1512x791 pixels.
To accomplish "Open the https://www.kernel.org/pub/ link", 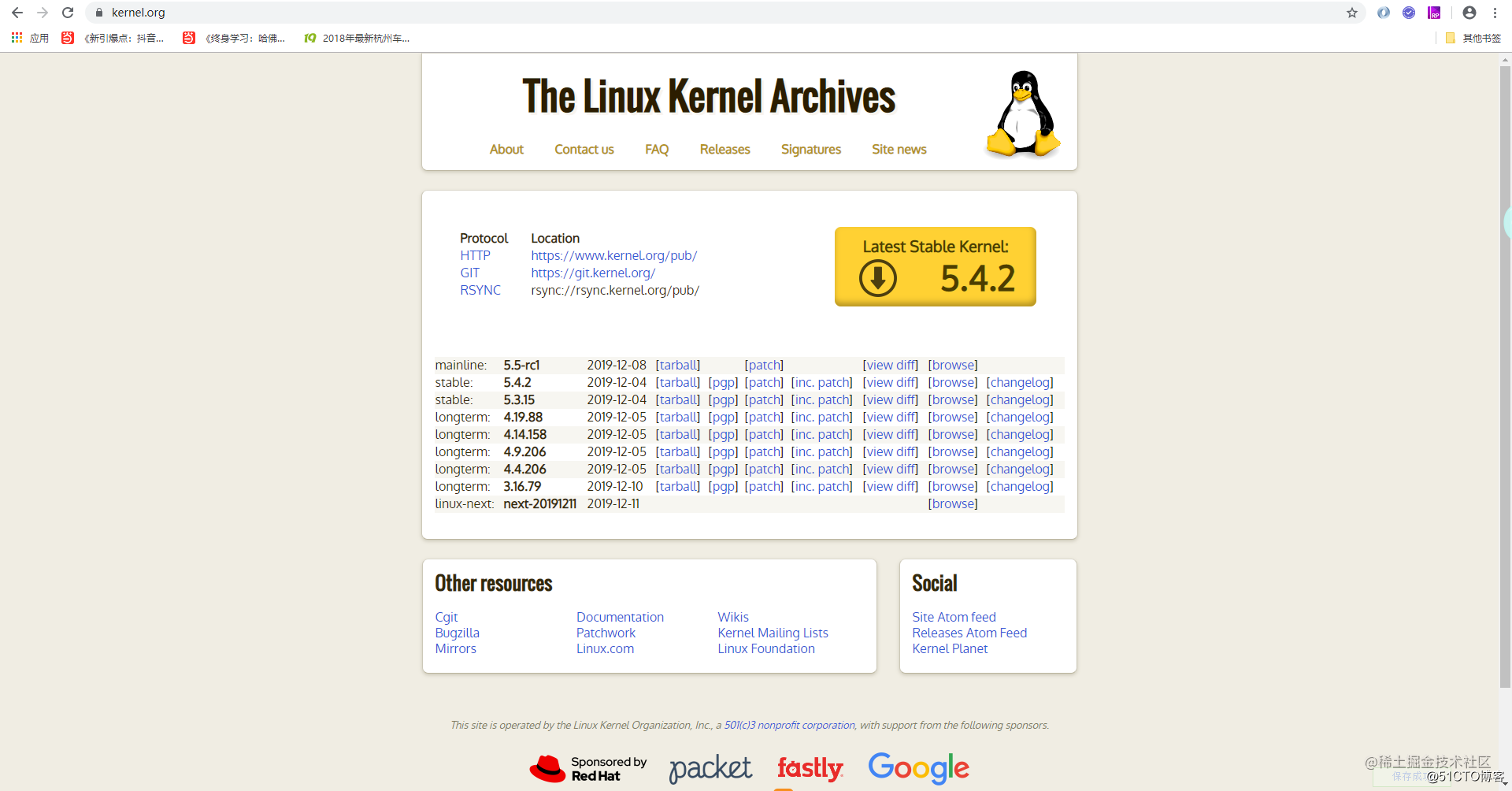I will (x=614, y=255).
